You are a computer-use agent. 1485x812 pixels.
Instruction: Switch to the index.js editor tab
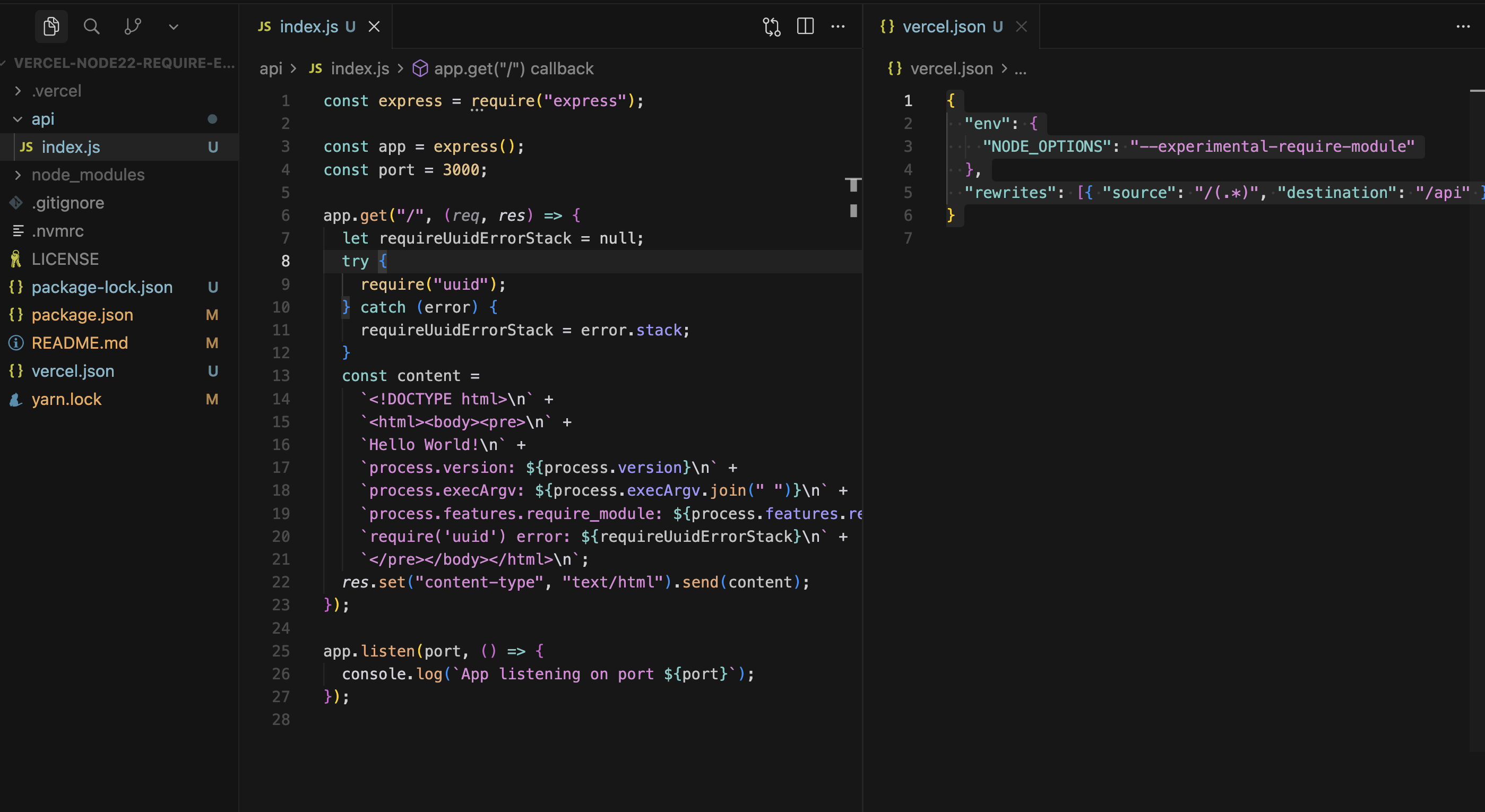pos(308,27)
